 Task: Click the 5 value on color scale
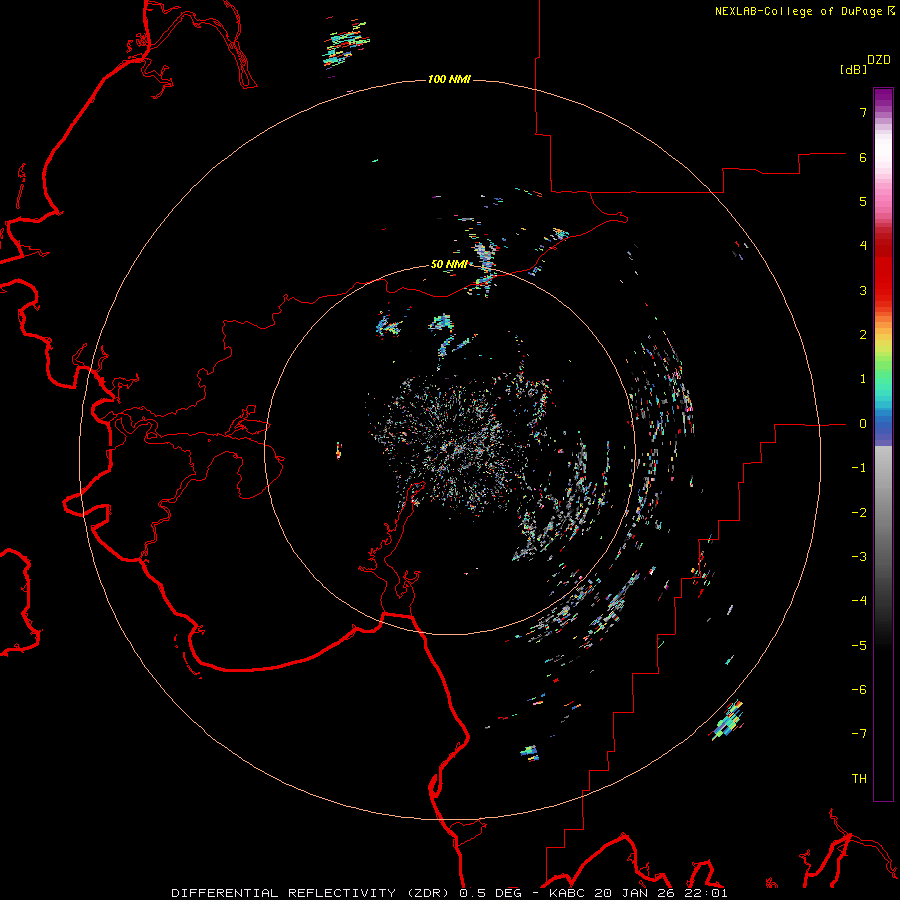click(x=863, y=201)
